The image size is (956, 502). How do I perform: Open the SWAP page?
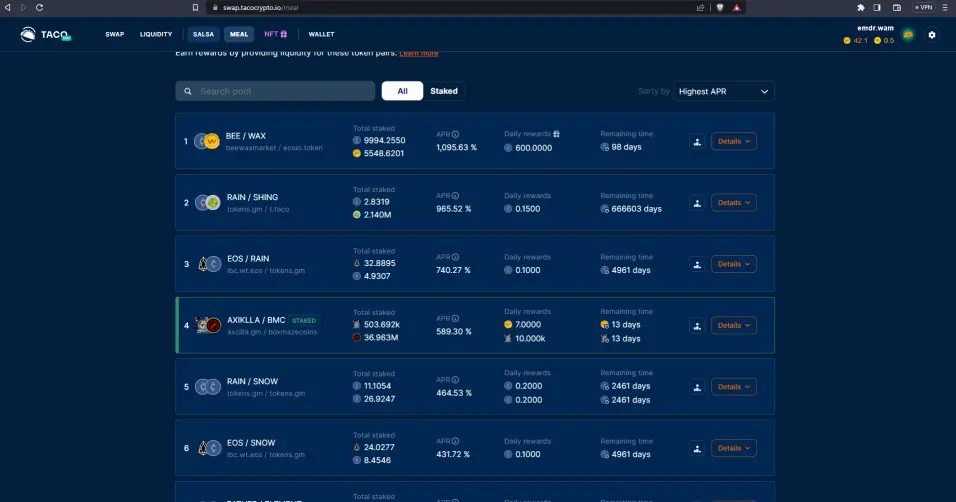pos(115,35)
